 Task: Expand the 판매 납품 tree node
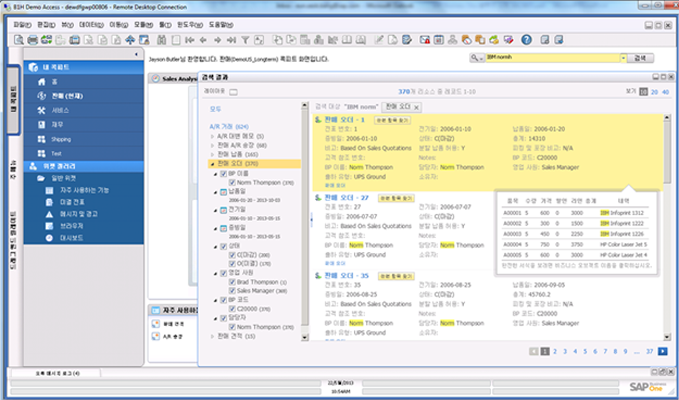tap(213, 155)
